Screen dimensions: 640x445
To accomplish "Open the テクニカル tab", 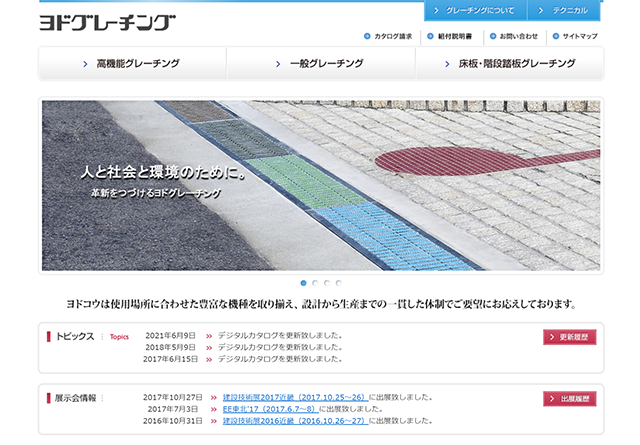I will click(x=567, y=11).
